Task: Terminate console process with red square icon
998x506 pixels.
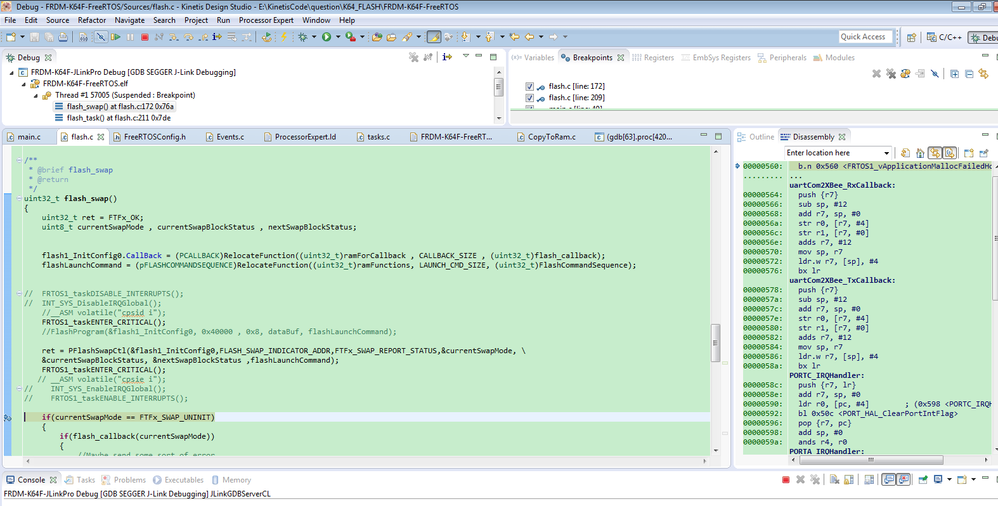Action: pyautogui.click(x=786, y=479)
